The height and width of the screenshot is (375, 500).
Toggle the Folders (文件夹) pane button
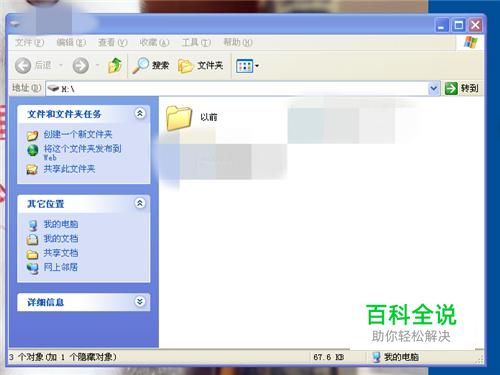point(200,65)
